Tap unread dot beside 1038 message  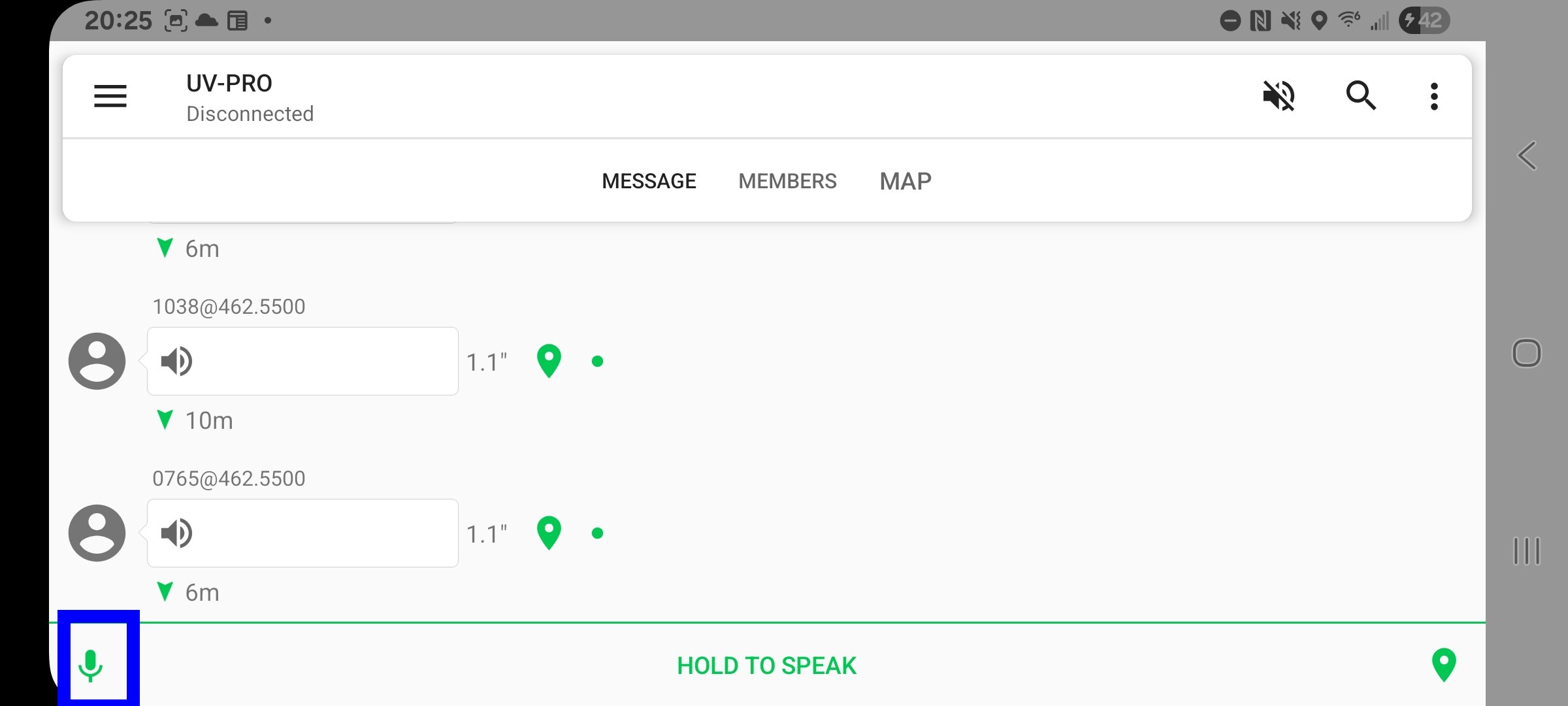click(x=597, y=361)
